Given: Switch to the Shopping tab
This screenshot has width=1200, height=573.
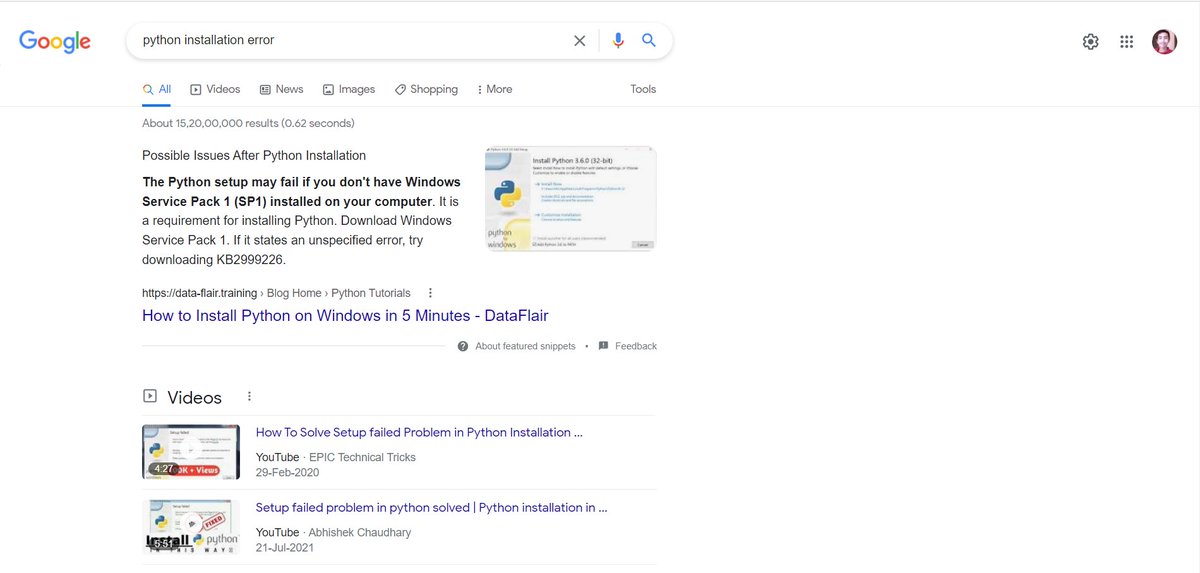Looking at the screenshot, I should click(426, 89).
